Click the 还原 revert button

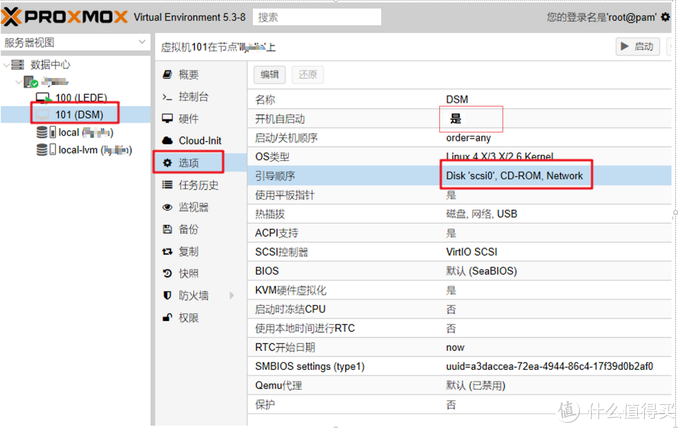pos(308,75)
